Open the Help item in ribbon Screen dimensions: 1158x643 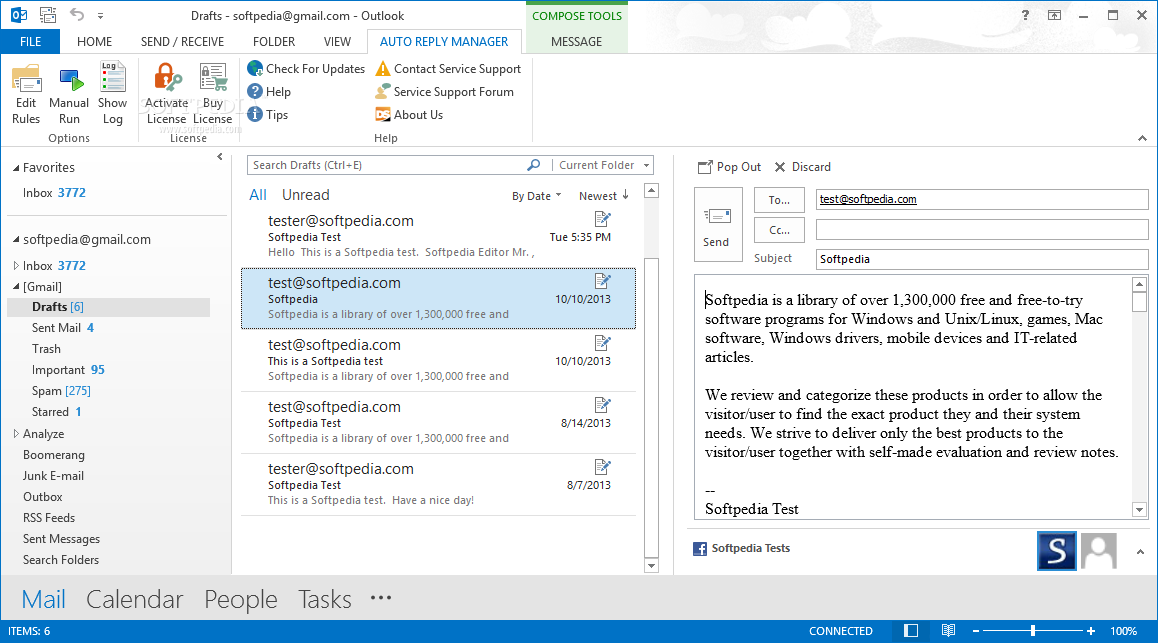coord(269,92)
